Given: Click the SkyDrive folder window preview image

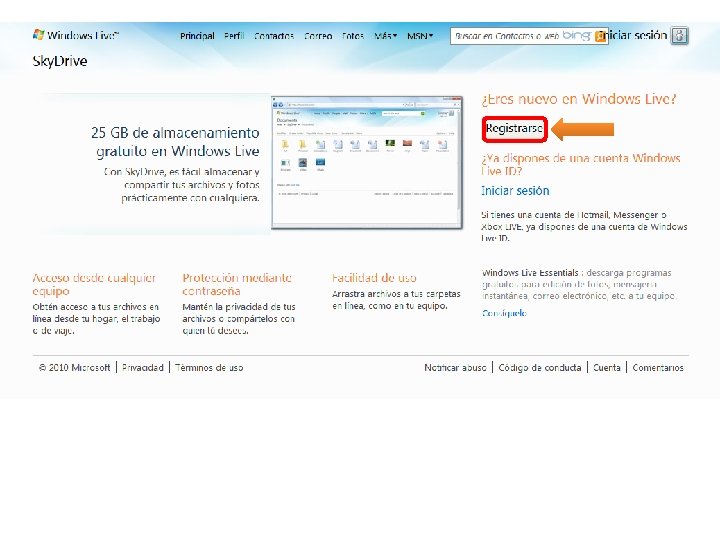Looking at the screenshot, I should click(x=366, y=163).
